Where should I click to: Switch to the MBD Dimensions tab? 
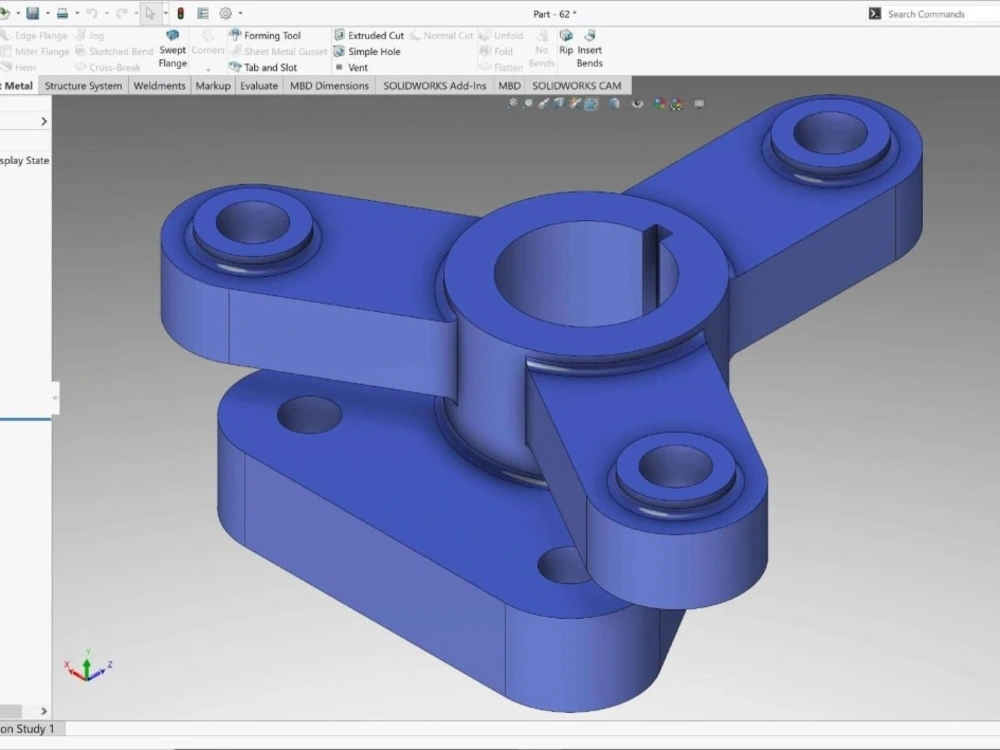coord(329,85)
